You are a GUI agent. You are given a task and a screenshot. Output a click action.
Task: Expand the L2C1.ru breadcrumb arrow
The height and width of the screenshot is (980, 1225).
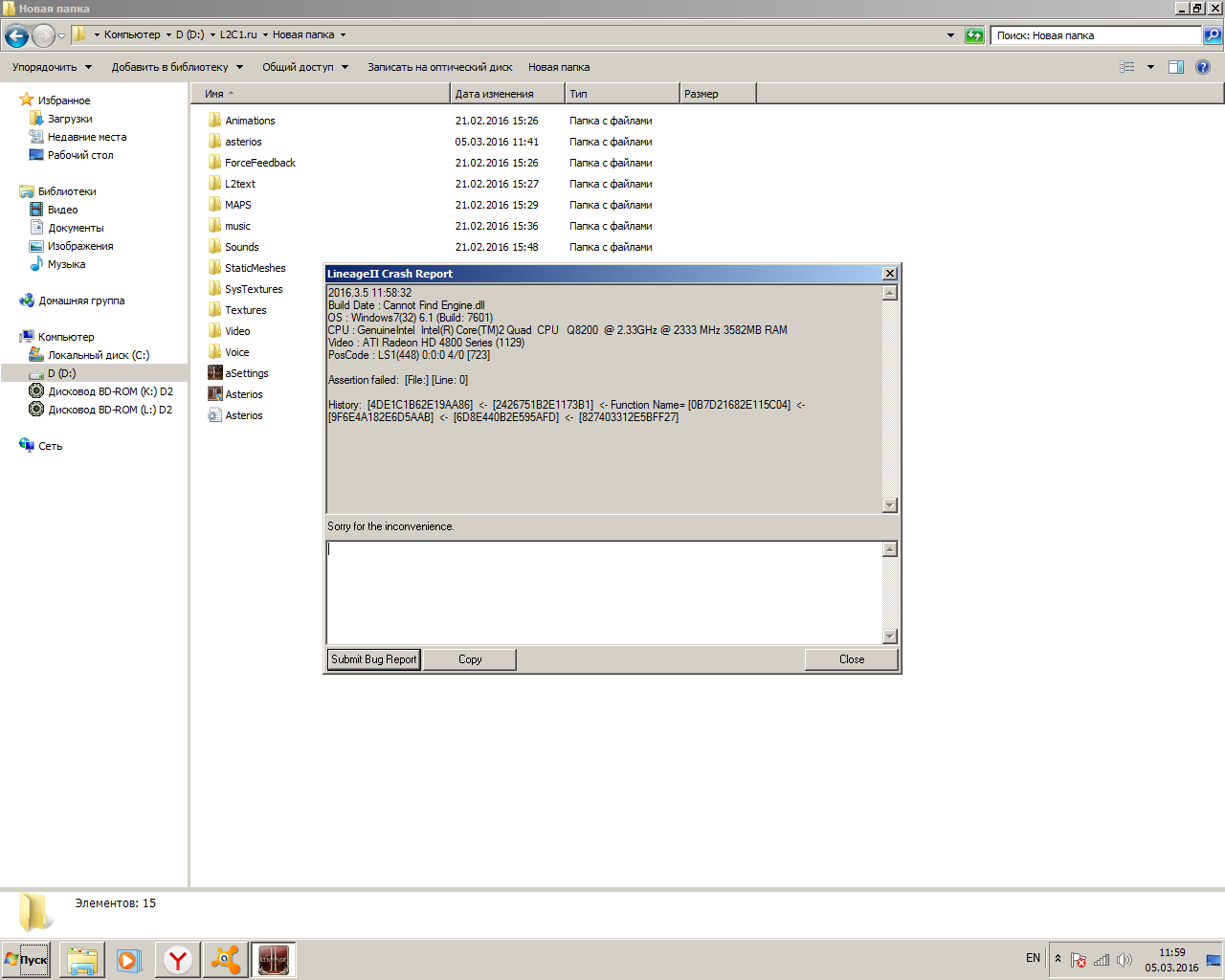pos(265,35)
